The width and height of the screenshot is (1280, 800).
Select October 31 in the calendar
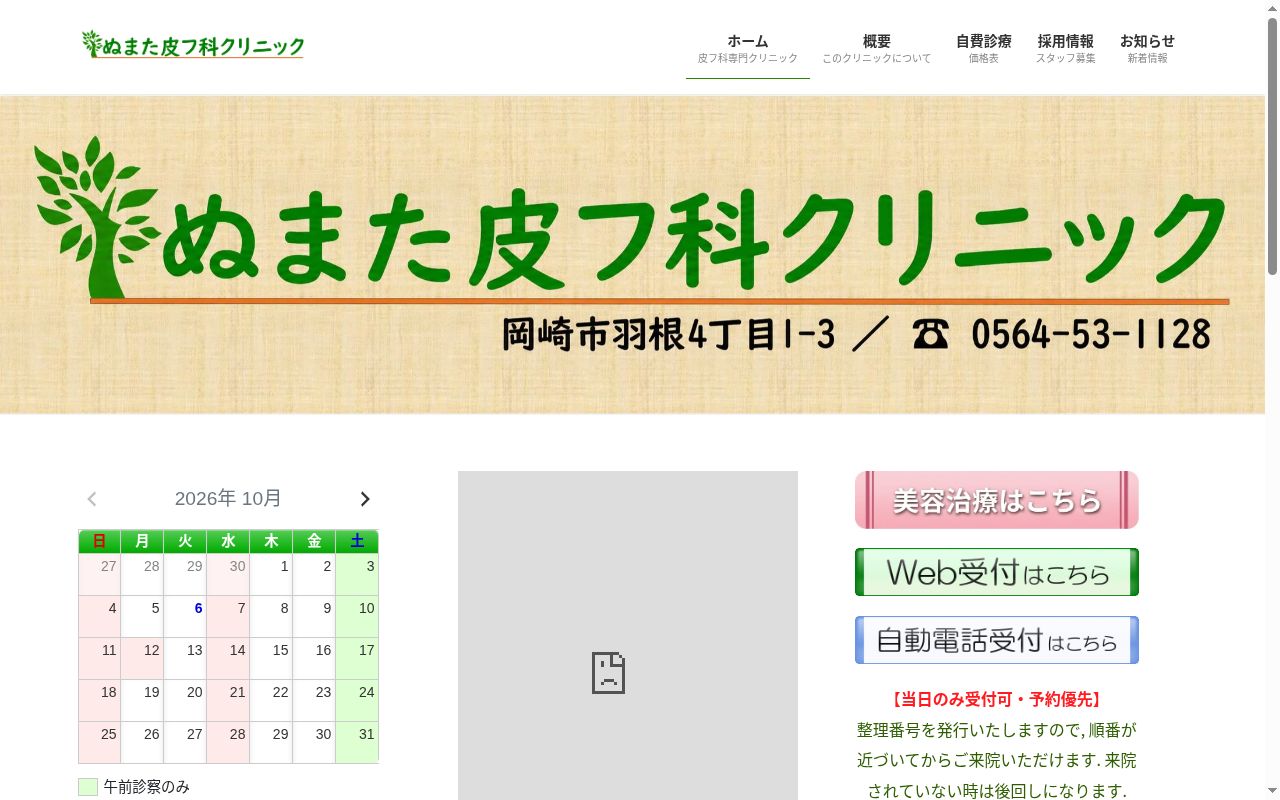click(x=357, y=743)
